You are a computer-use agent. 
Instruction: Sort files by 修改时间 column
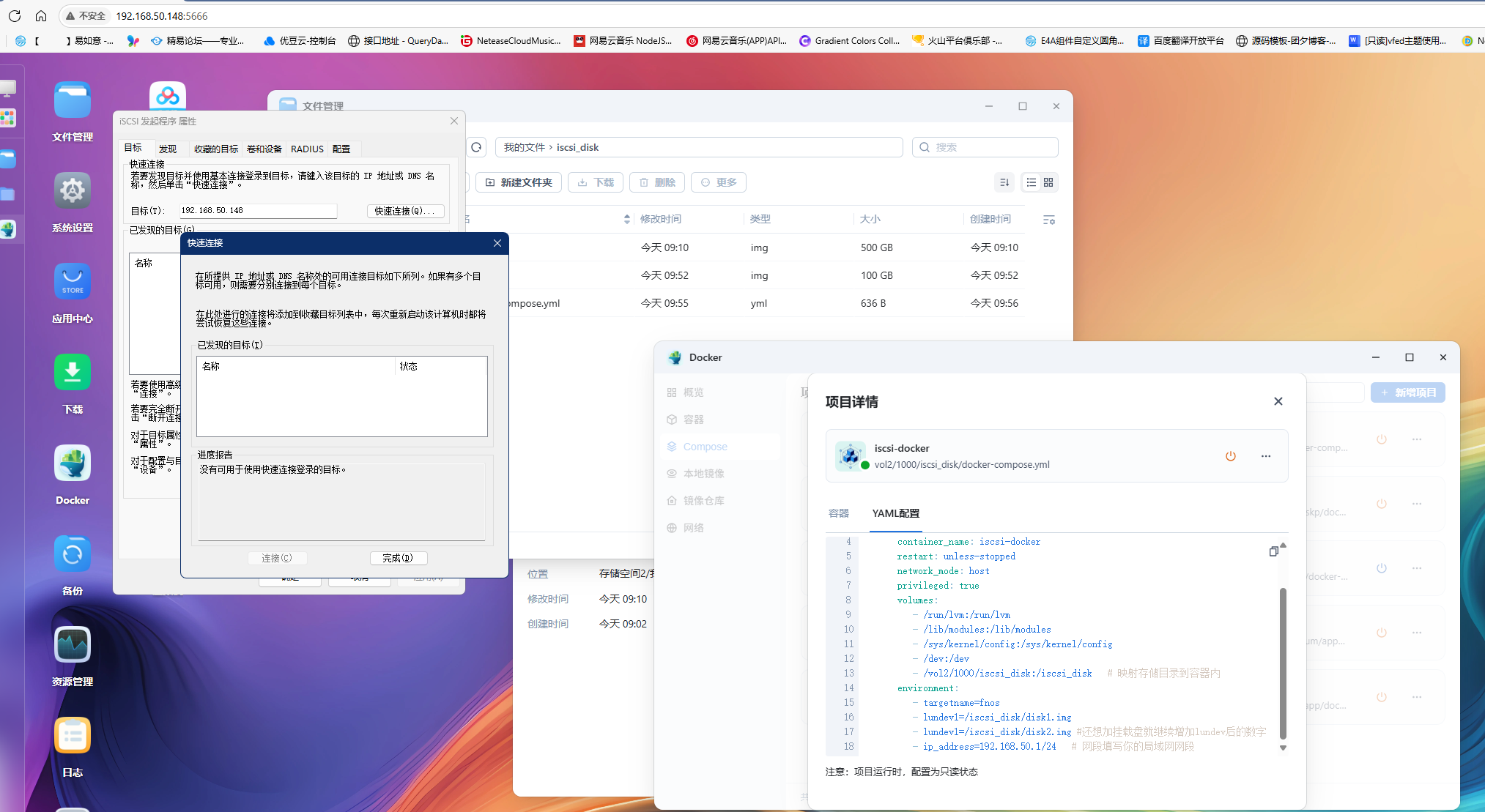661,219
